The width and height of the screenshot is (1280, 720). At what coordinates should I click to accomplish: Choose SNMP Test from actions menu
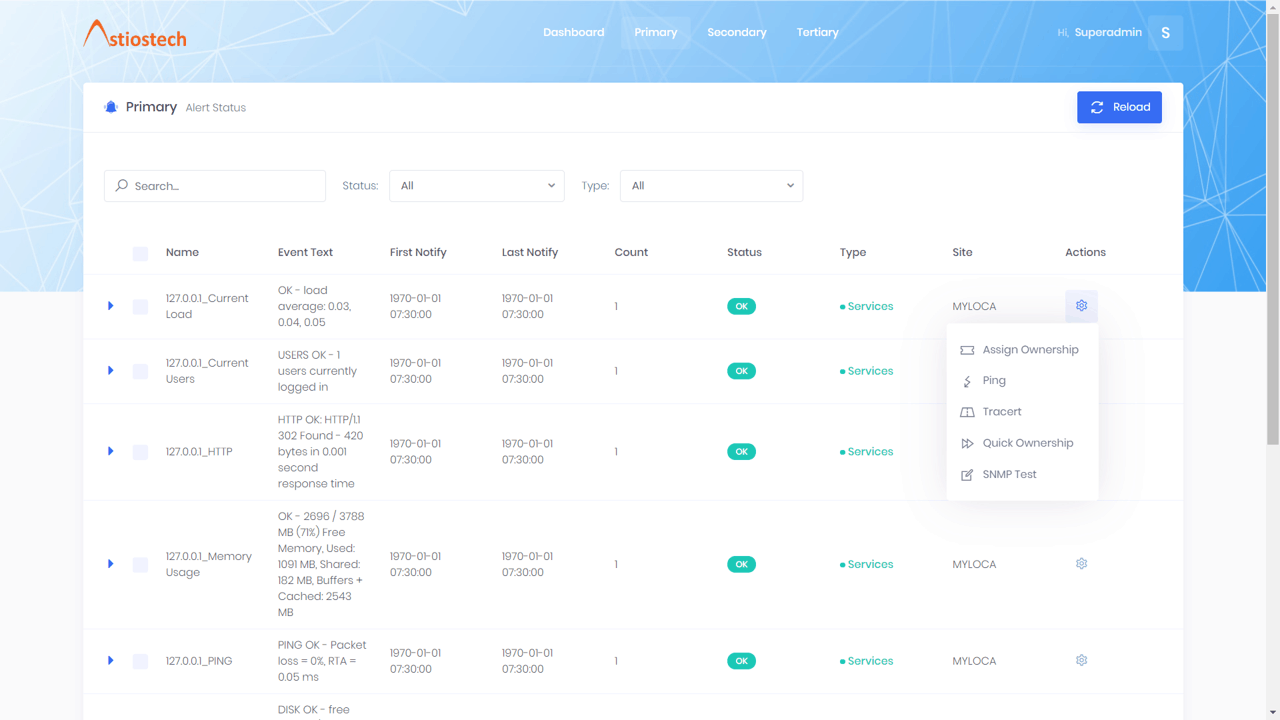point(1022,474)
